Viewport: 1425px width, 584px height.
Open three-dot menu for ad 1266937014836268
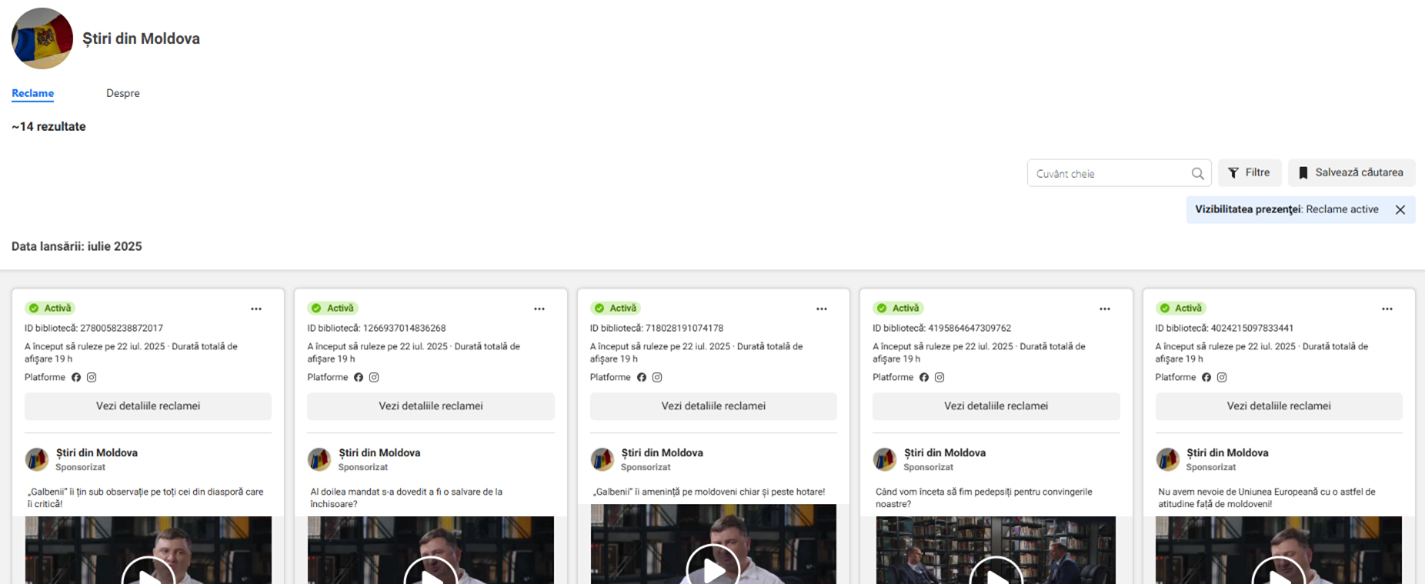pos(539,309)
